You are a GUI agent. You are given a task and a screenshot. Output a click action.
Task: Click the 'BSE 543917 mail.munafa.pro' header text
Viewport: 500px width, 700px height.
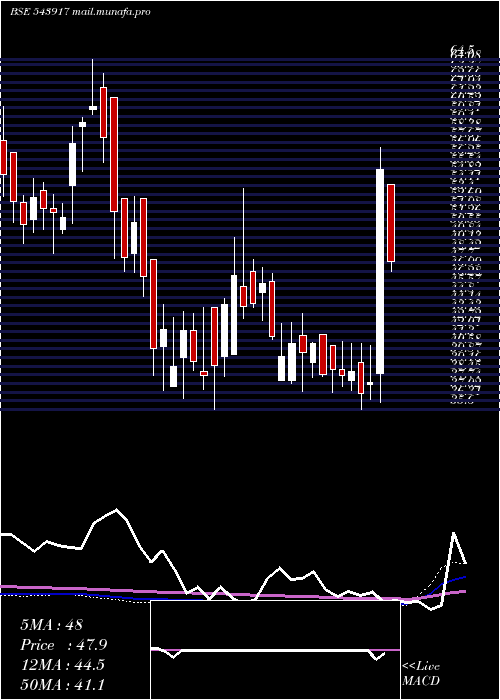80,12
